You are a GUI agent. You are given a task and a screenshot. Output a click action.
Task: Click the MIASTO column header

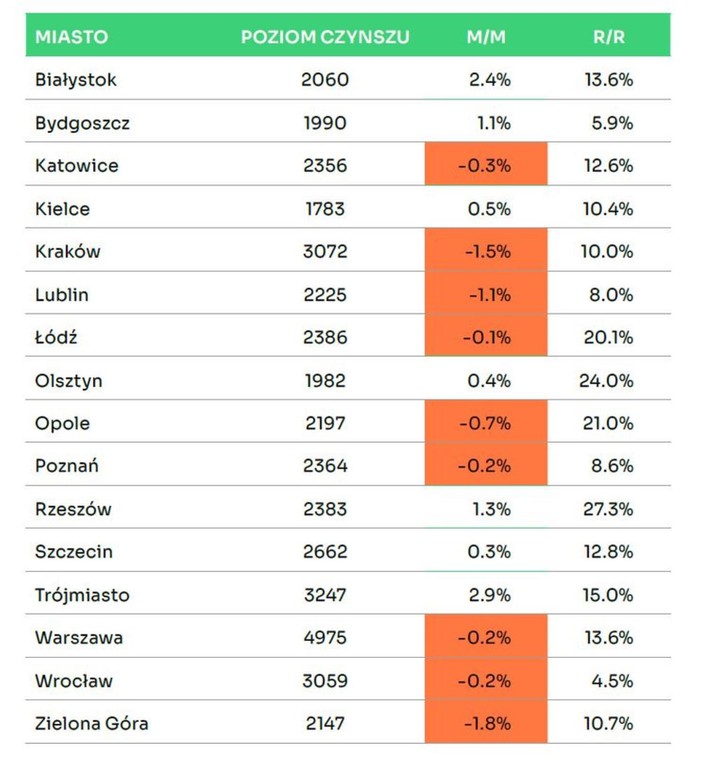[71, 37]
